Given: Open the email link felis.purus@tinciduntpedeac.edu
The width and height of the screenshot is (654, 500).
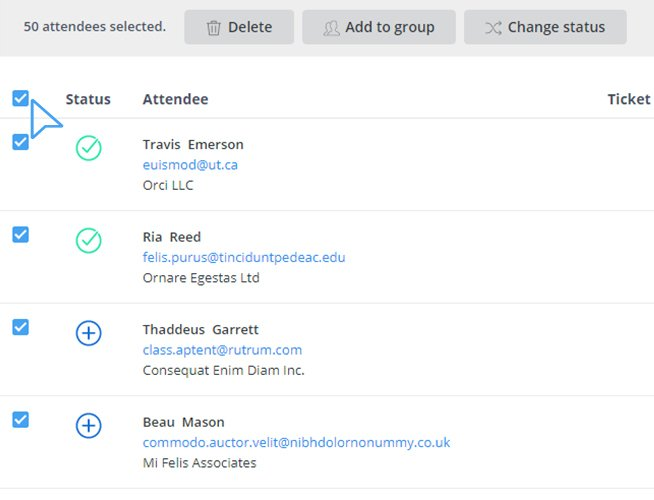Looking at the screenshot, I should pos(244,257).
